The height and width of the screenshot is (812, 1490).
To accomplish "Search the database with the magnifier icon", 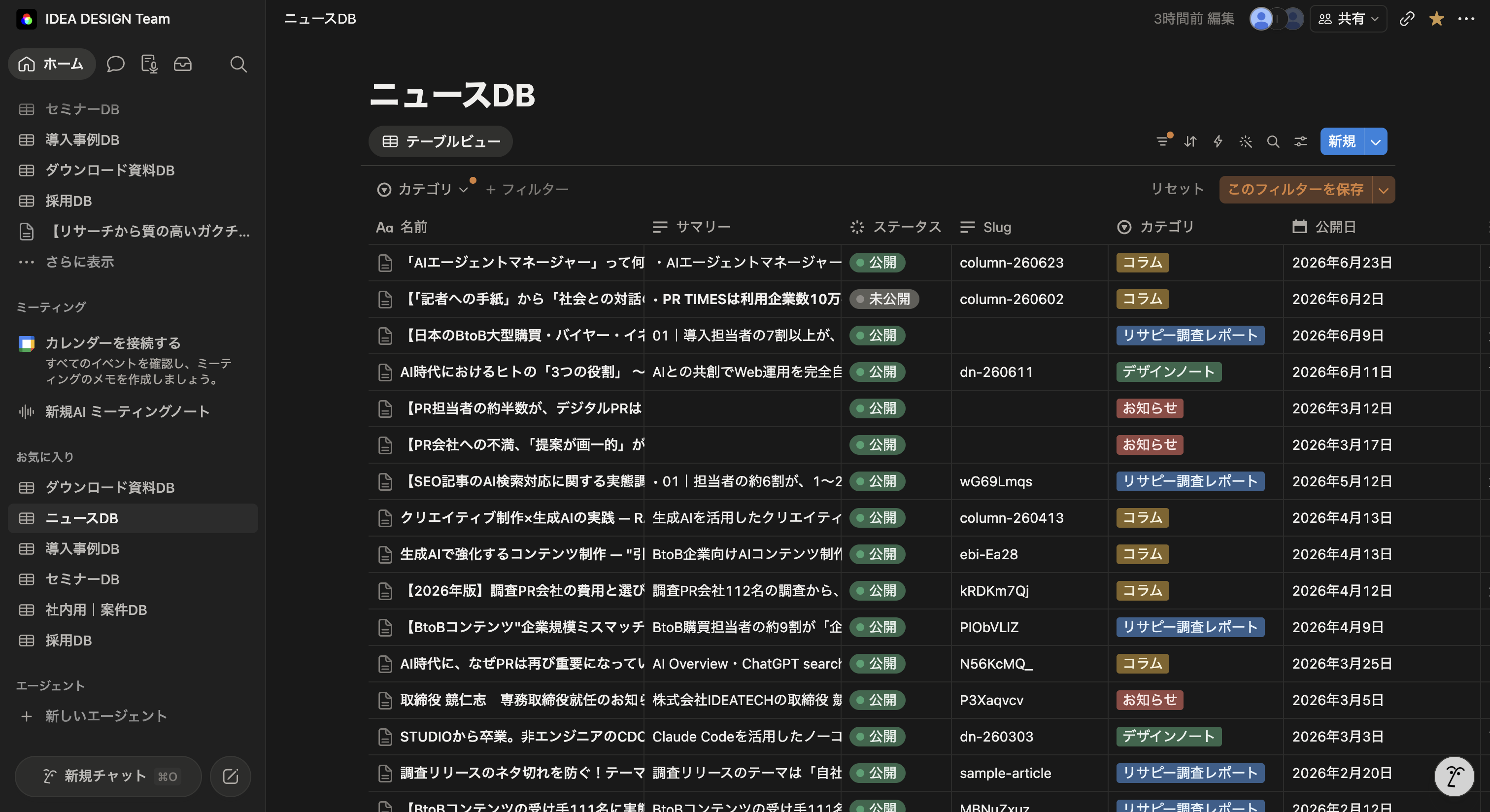I will [1273, 141].
